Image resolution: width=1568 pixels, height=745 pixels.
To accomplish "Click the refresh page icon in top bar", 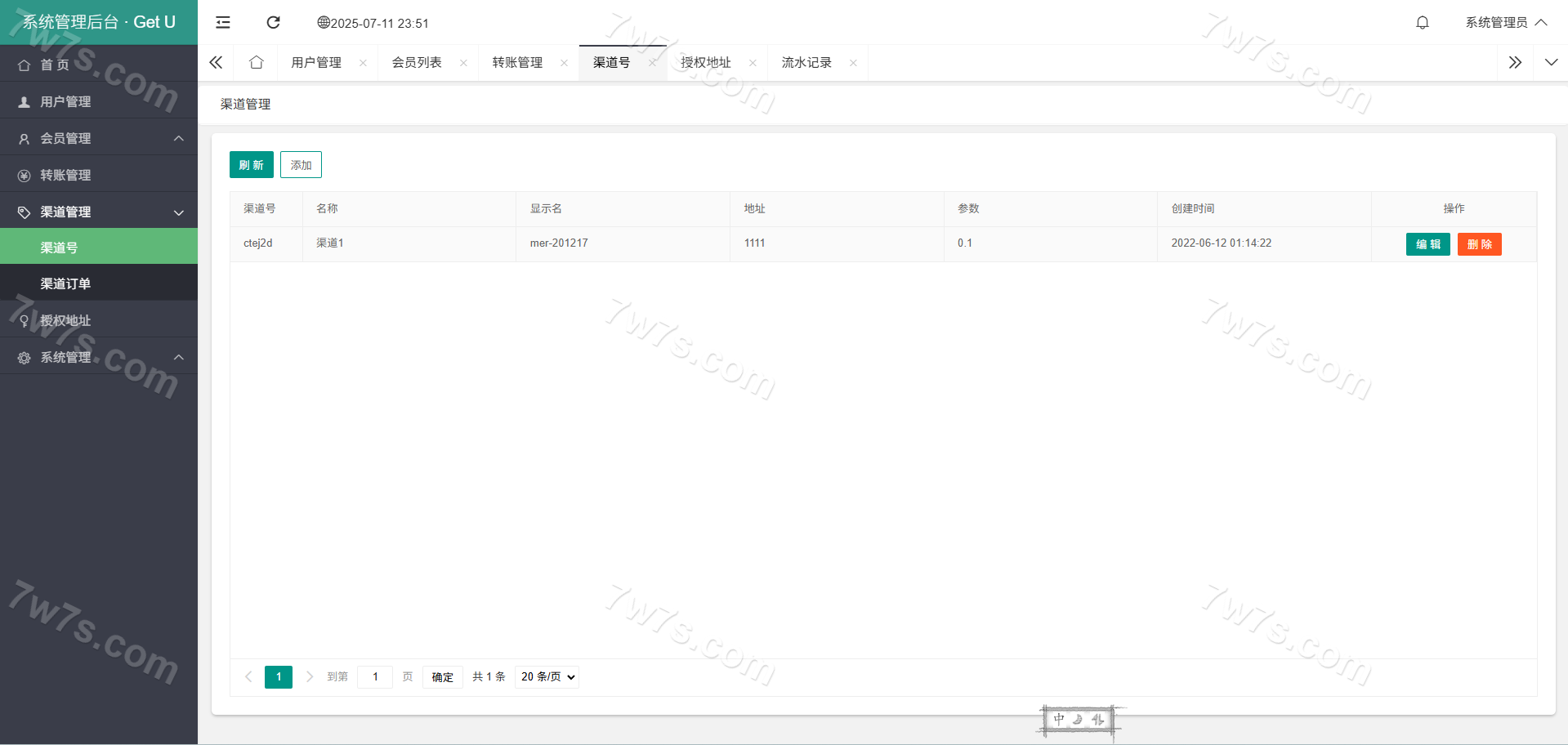I will pyautogui.click(x=274, y=23).
